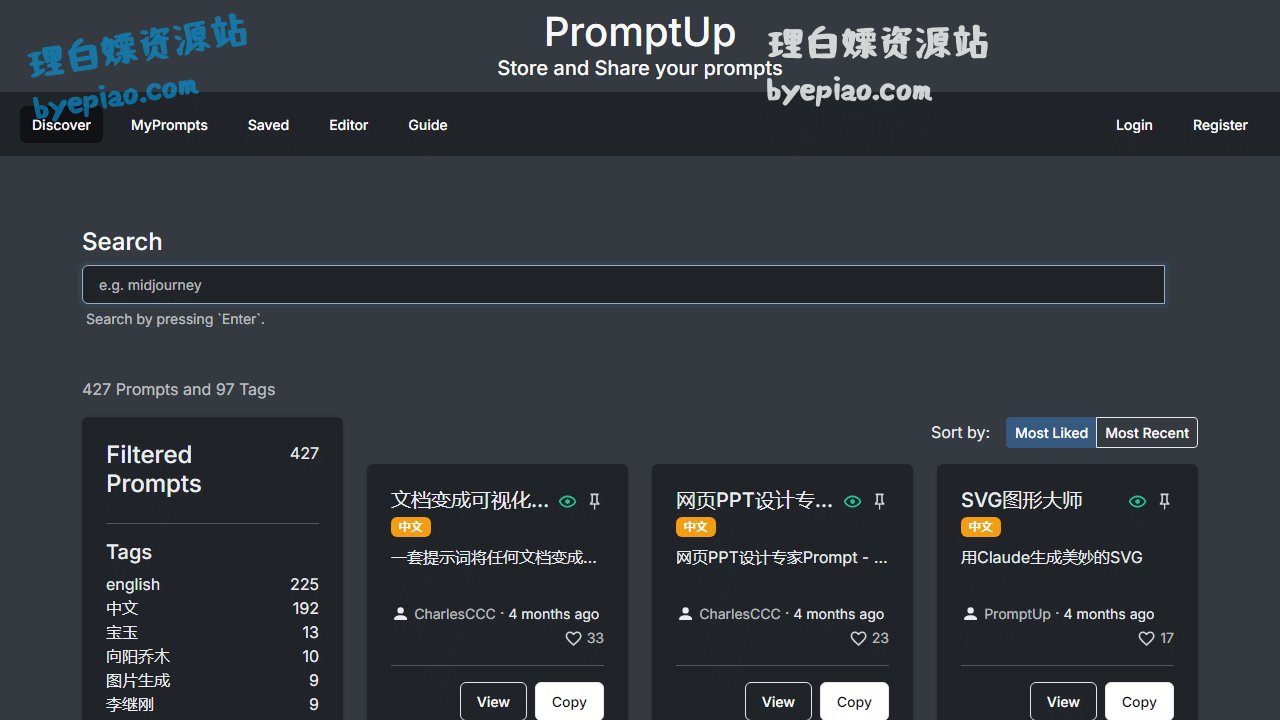This screenshot has width=1280, height=720.
Task: Click author PromptUp on SVG card
Action: click(1017, 614)
